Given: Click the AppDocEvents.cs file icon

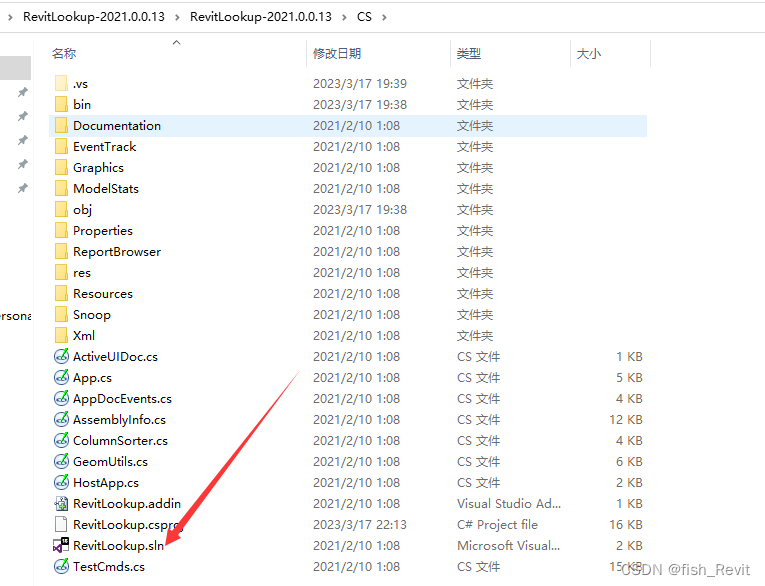Looking at the screenshot, I should point(61,398).
